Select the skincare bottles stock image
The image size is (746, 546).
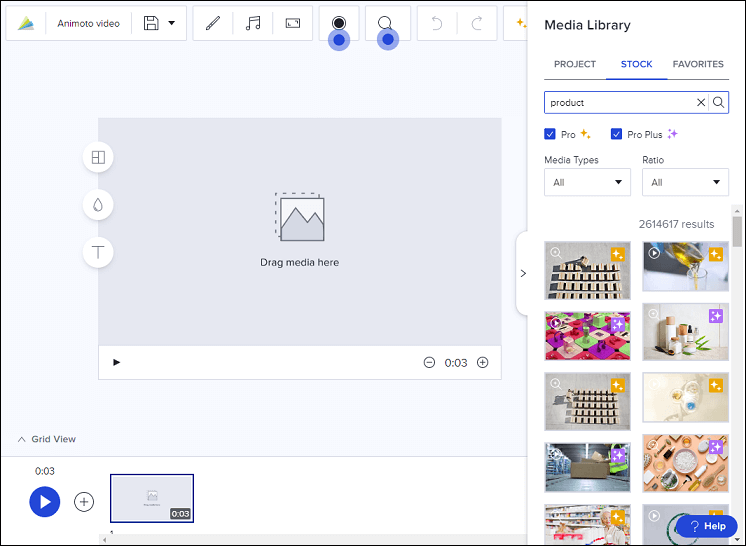click(686, 332)
